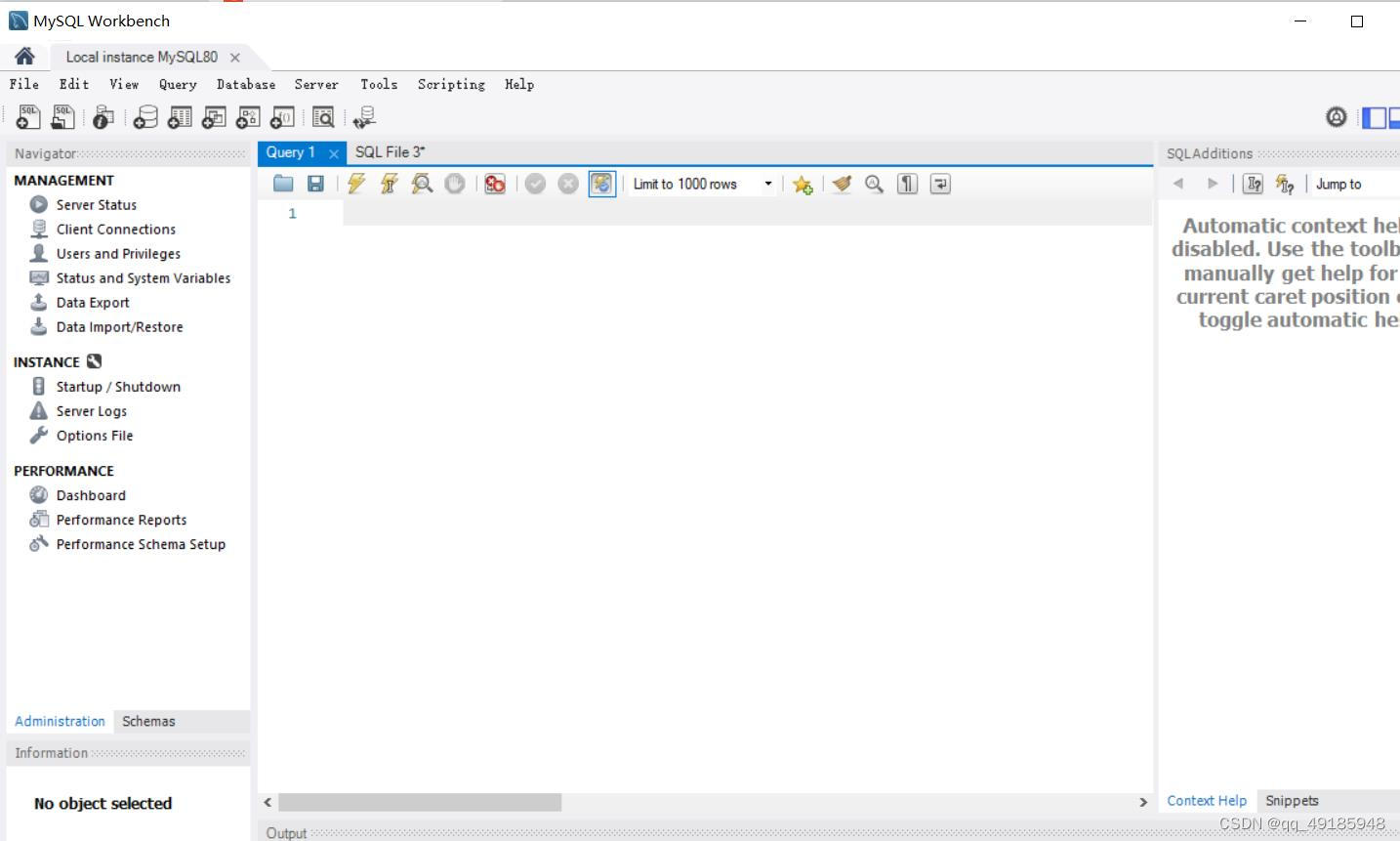The image size is (1400, 841).
Task: Switch to the Schemas panel
Action: (x=148, y=721)
